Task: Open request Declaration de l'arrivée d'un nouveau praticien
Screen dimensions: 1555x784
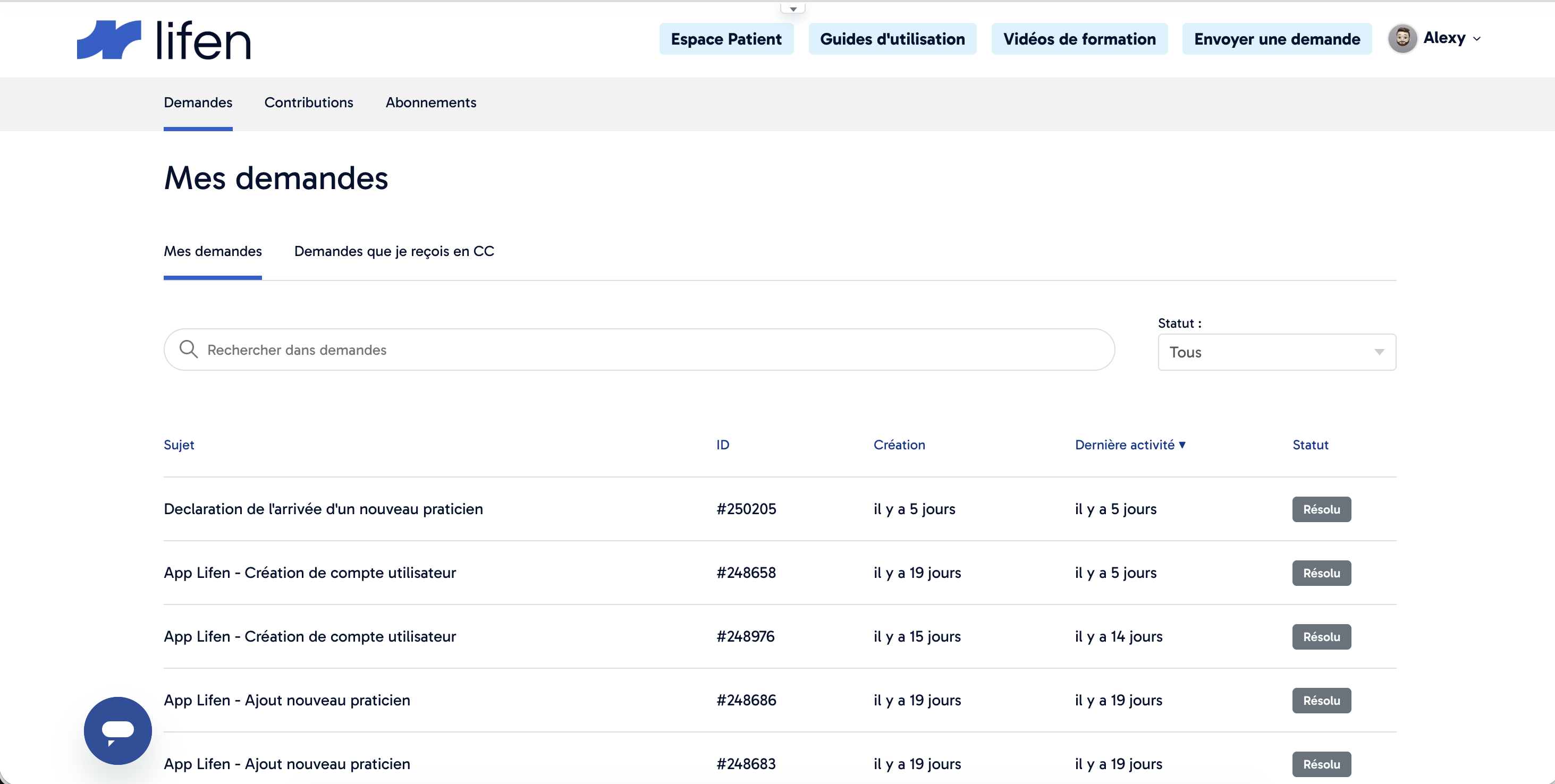Action: point(323,509)
